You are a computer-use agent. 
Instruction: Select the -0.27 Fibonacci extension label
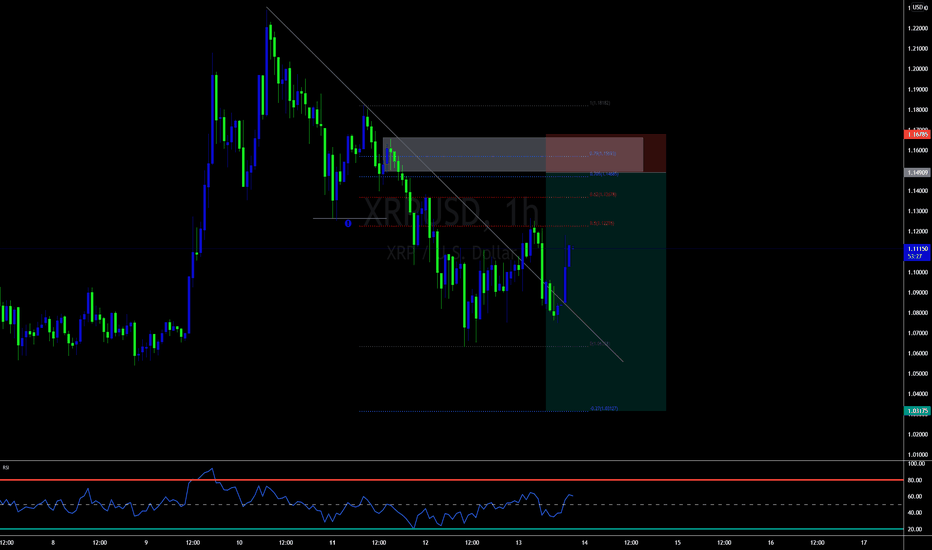(x=603, y=408)
